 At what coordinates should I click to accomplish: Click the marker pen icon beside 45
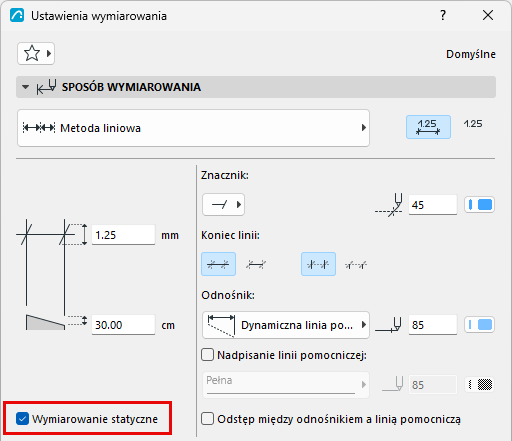click(389, 205)
